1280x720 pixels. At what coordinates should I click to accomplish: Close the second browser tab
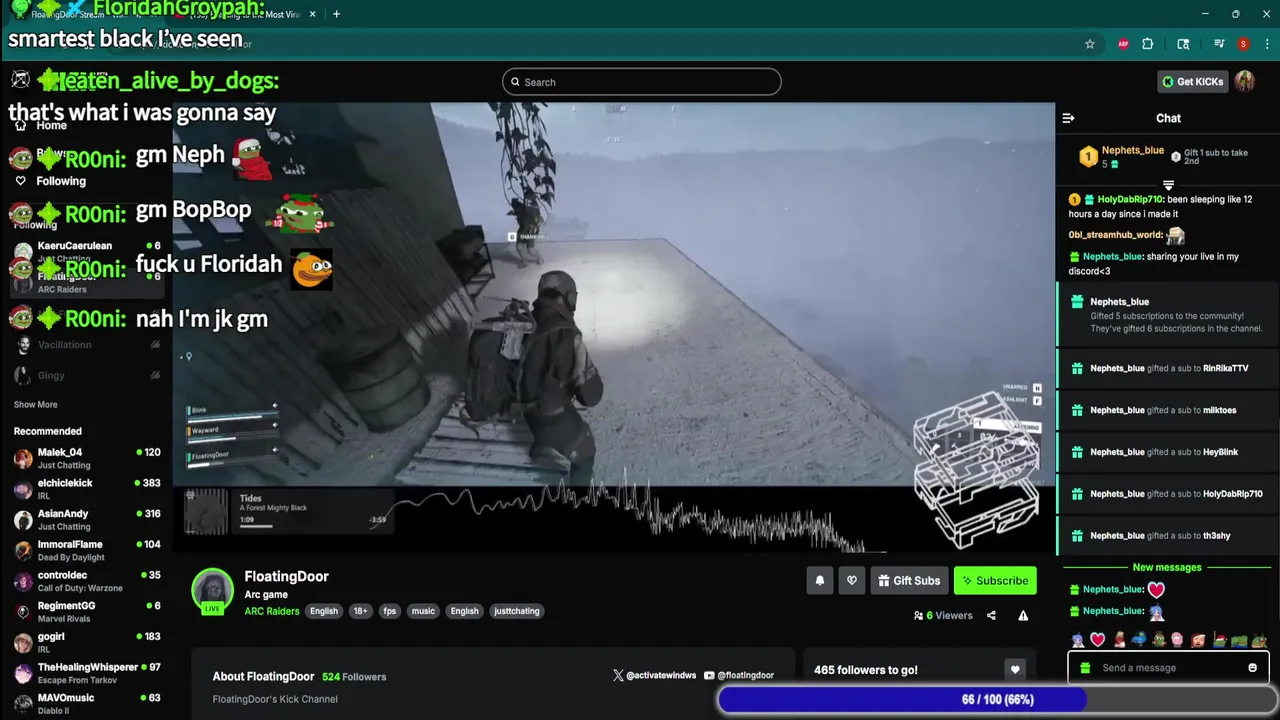pos(313,14)
